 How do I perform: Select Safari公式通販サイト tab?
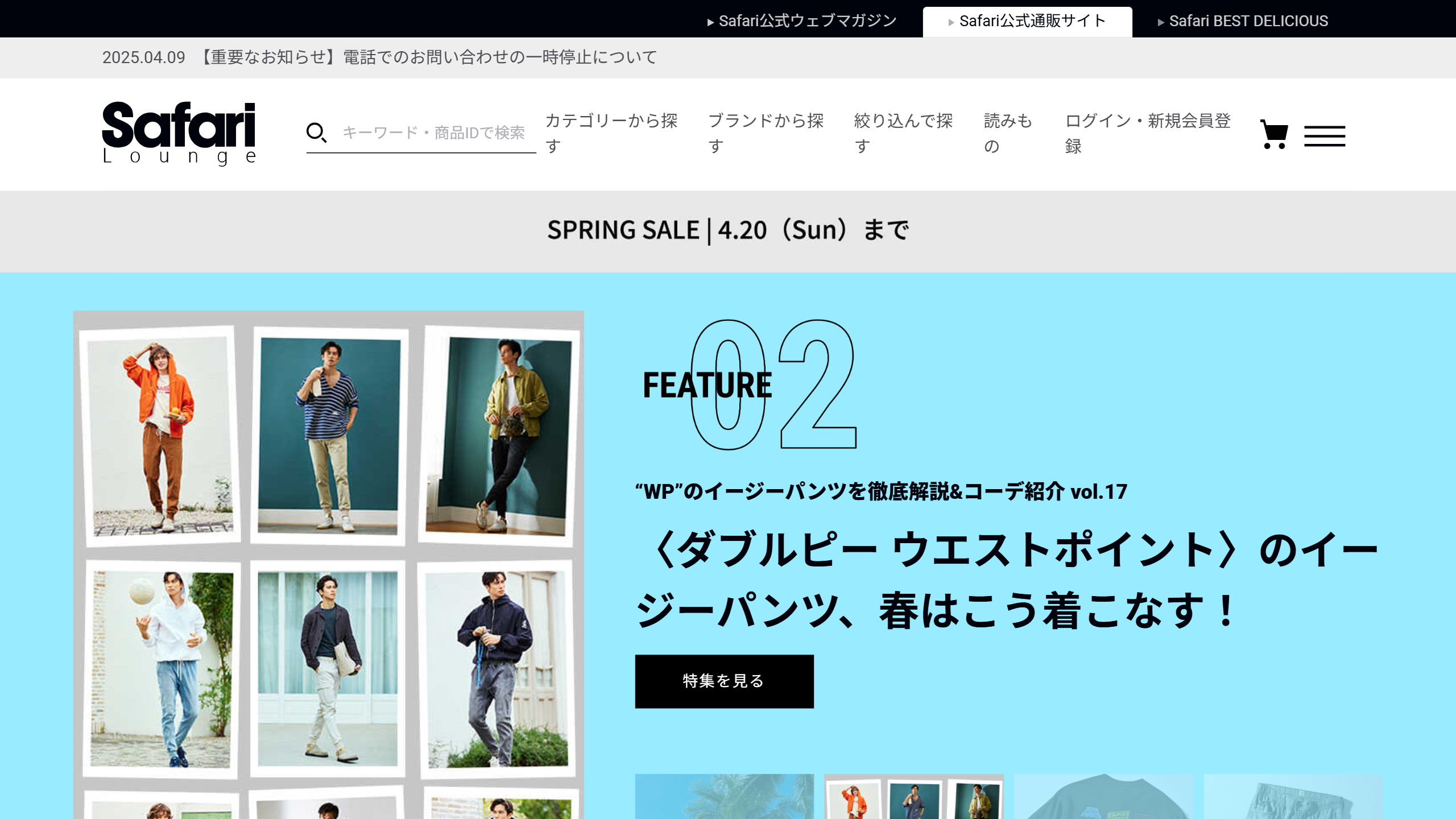coord(1027,22)
